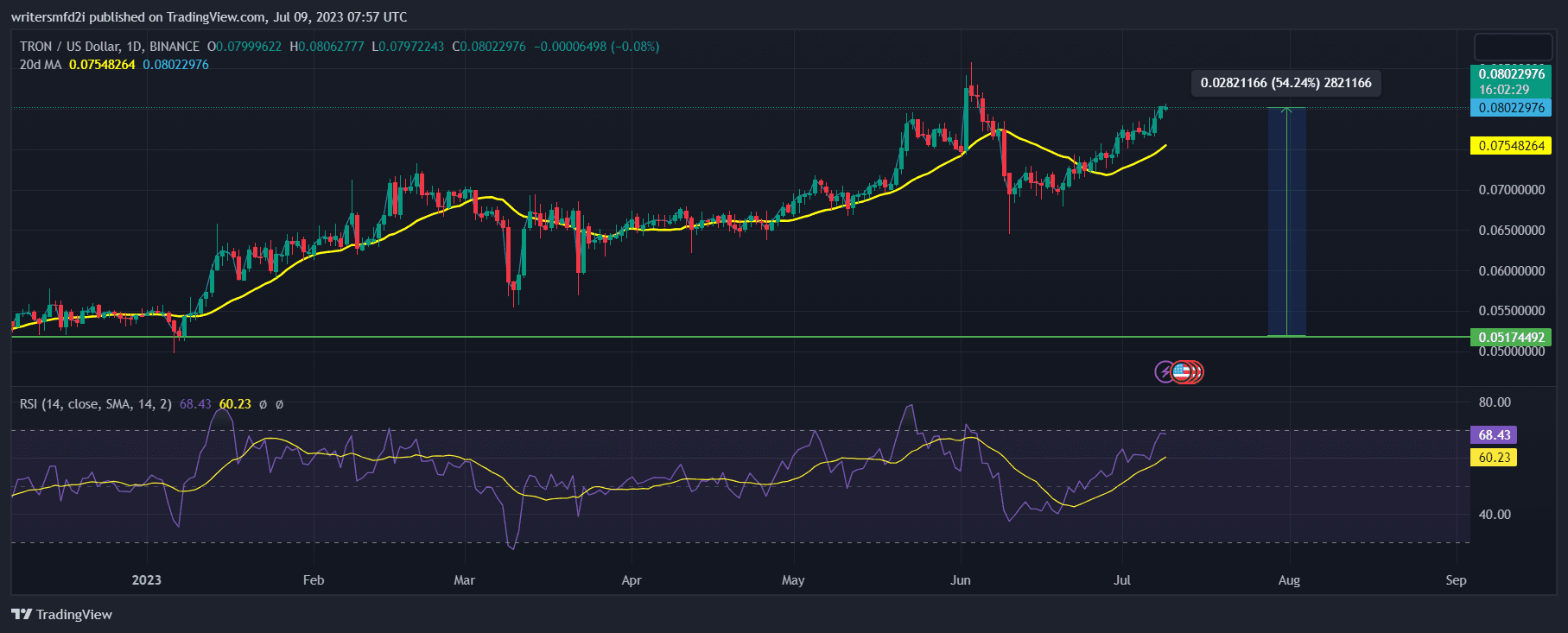1568x633 pixels.
Task: Click the yellow 0.07548264 price axis label
Action: coord(1511,146)
